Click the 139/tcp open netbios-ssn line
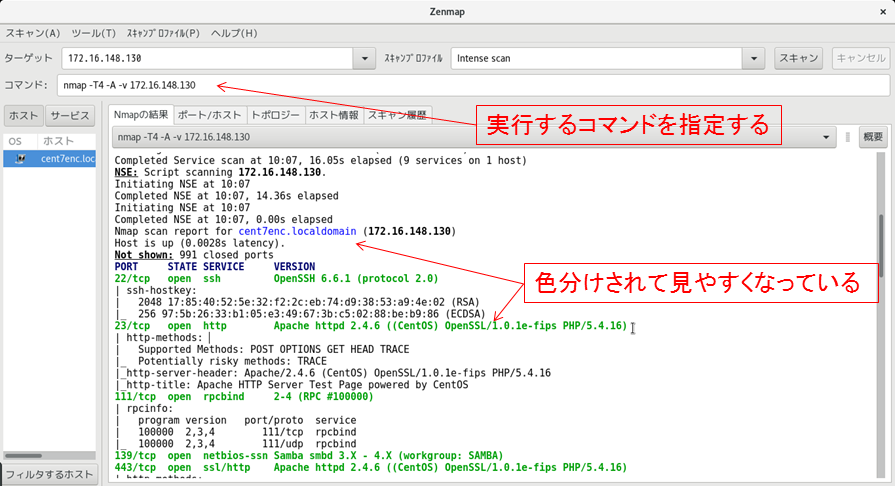Viewport: 895px width, 488px height. tap(309, 455)
